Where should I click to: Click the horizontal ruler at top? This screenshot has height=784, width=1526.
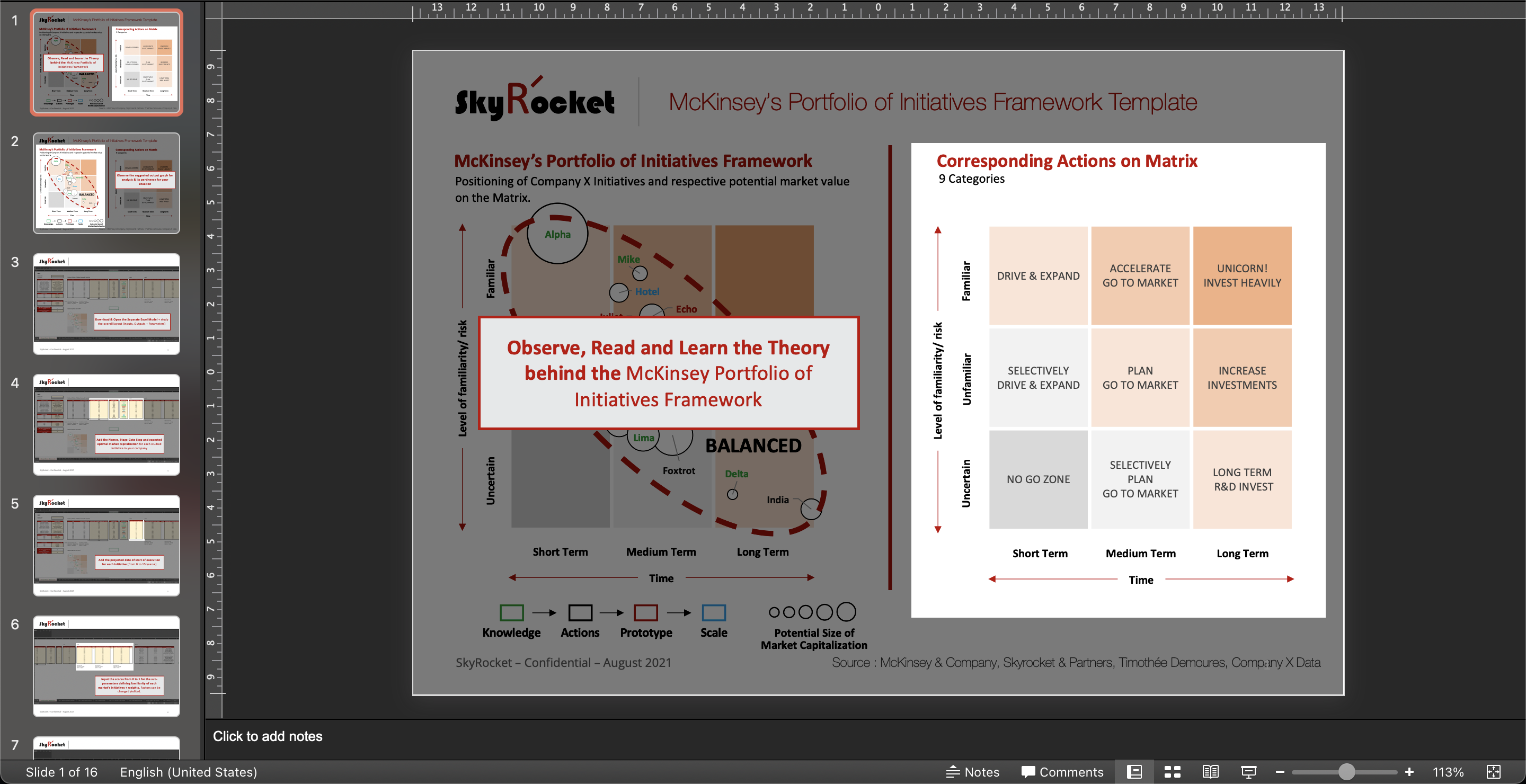point(877,10)
